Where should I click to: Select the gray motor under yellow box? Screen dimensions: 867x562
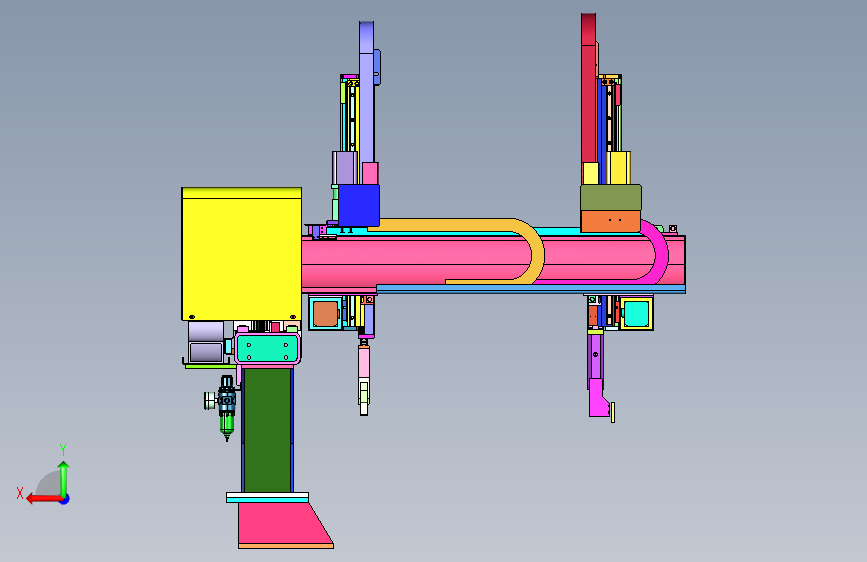pyautogui.click(x=206, y=342)
